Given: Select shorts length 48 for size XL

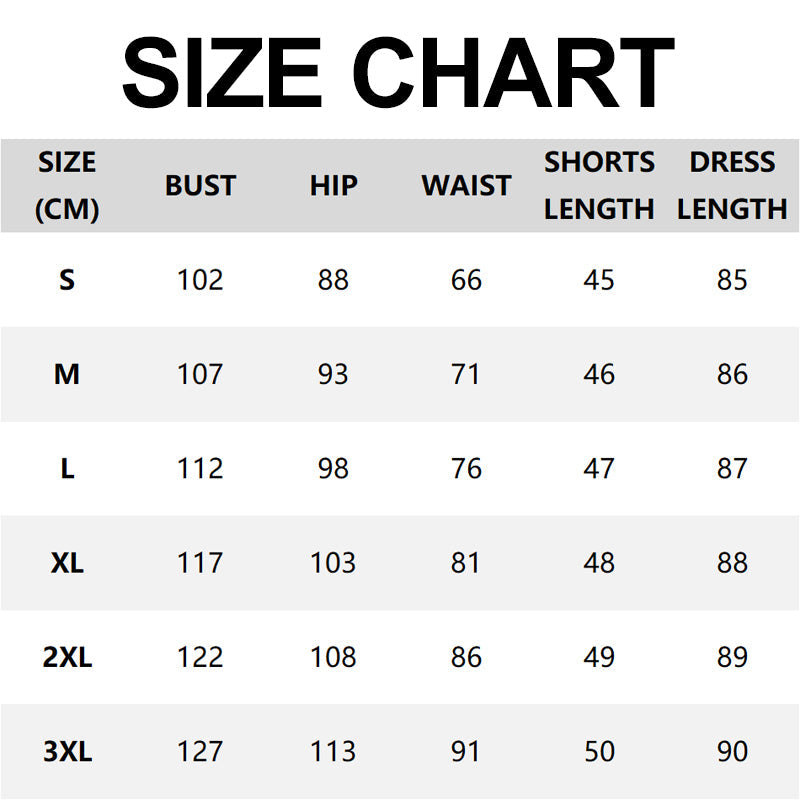Looking at the screenshot, I should 599,563.
